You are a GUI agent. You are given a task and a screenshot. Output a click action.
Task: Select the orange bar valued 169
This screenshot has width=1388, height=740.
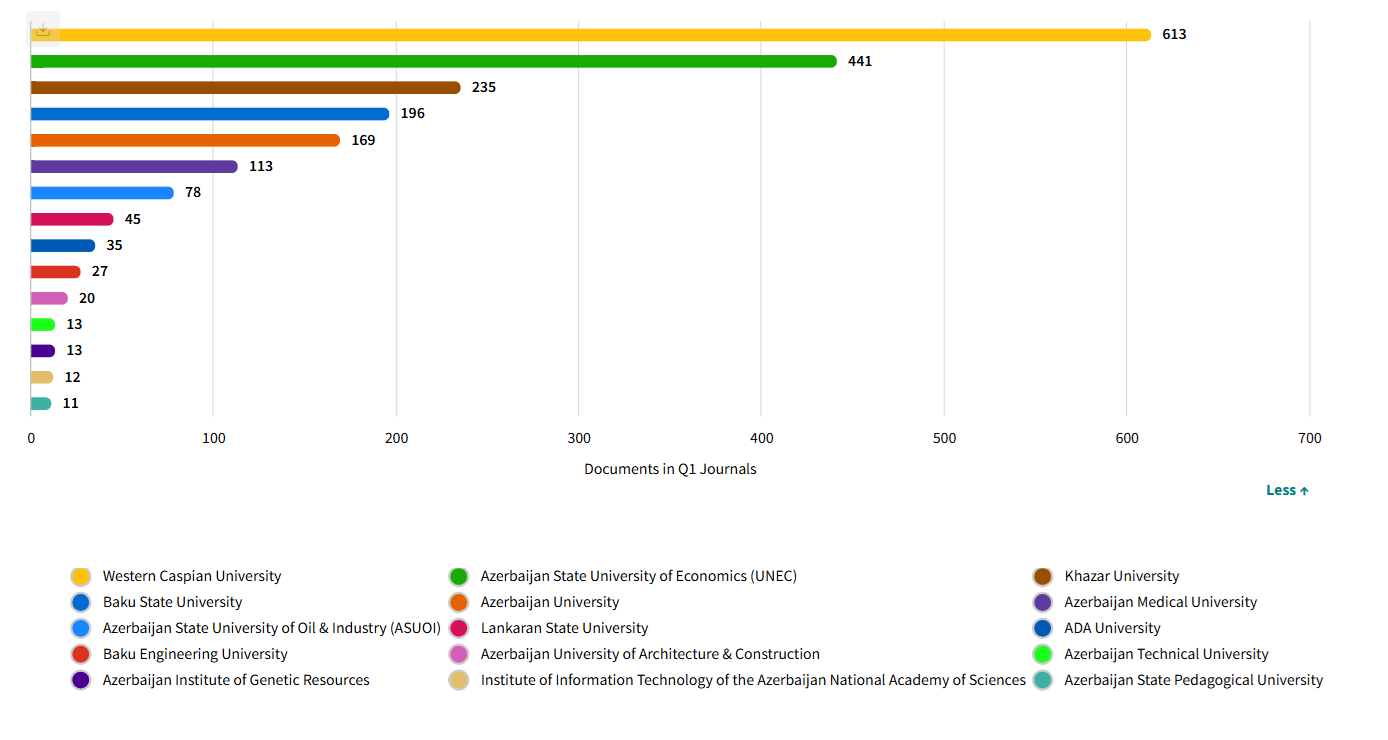tap(185, 141)
